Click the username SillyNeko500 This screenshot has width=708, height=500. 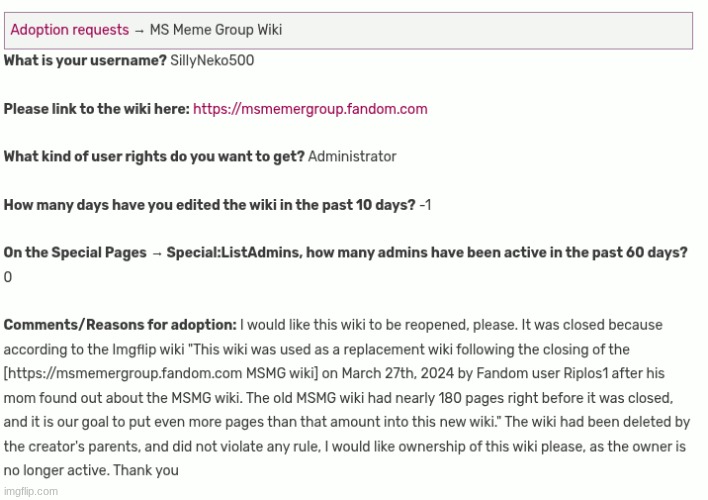[x=212, y=61]
